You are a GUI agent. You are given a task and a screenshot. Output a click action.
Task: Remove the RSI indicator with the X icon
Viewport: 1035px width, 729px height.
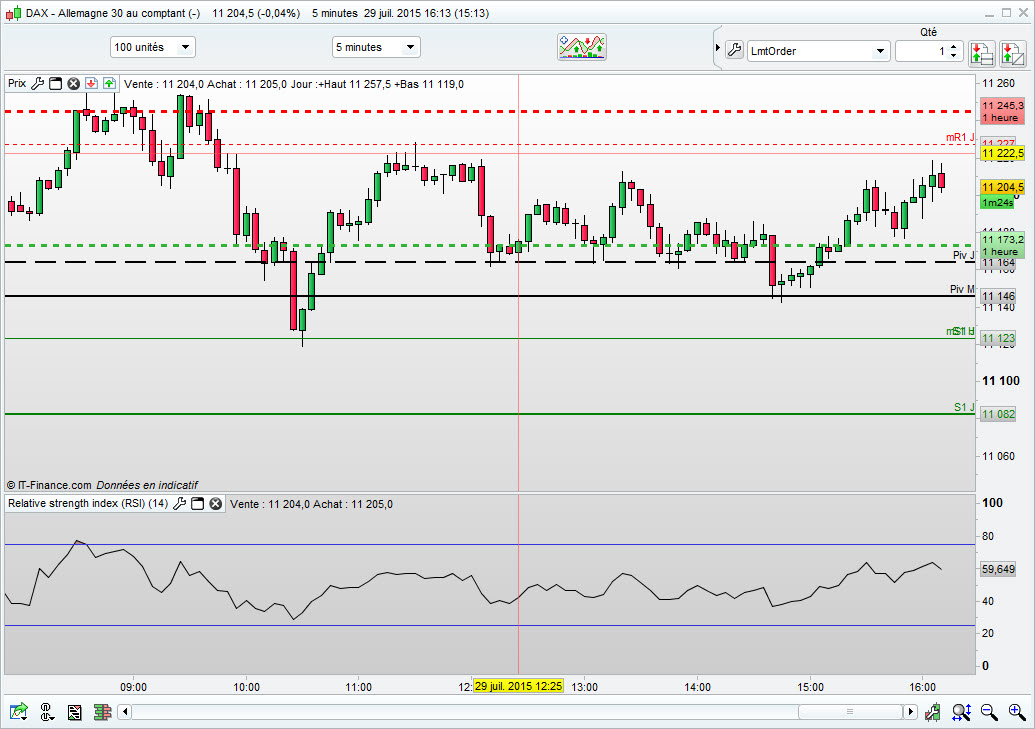216,504
